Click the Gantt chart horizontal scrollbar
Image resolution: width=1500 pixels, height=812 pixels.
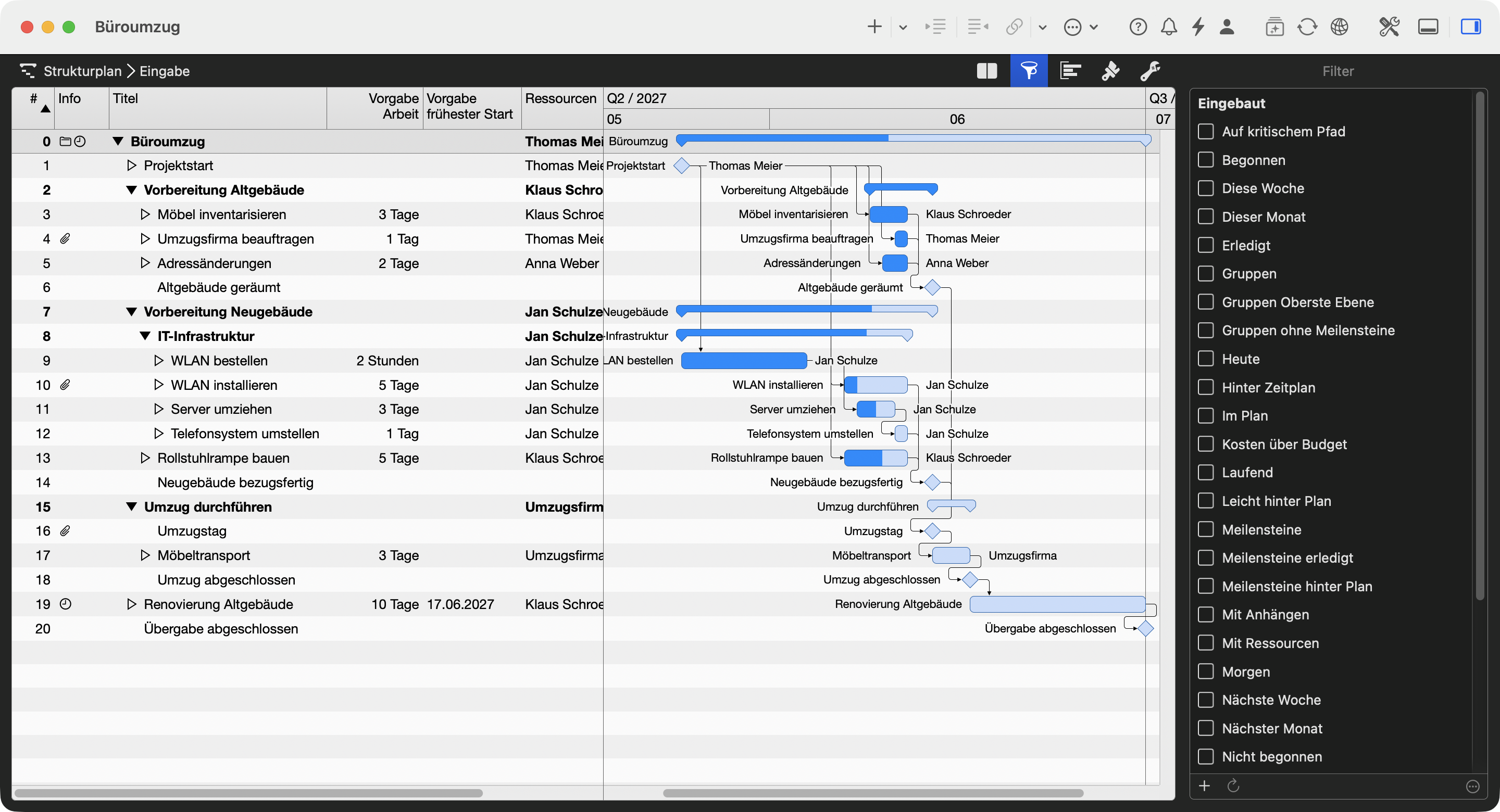(873, 793)
